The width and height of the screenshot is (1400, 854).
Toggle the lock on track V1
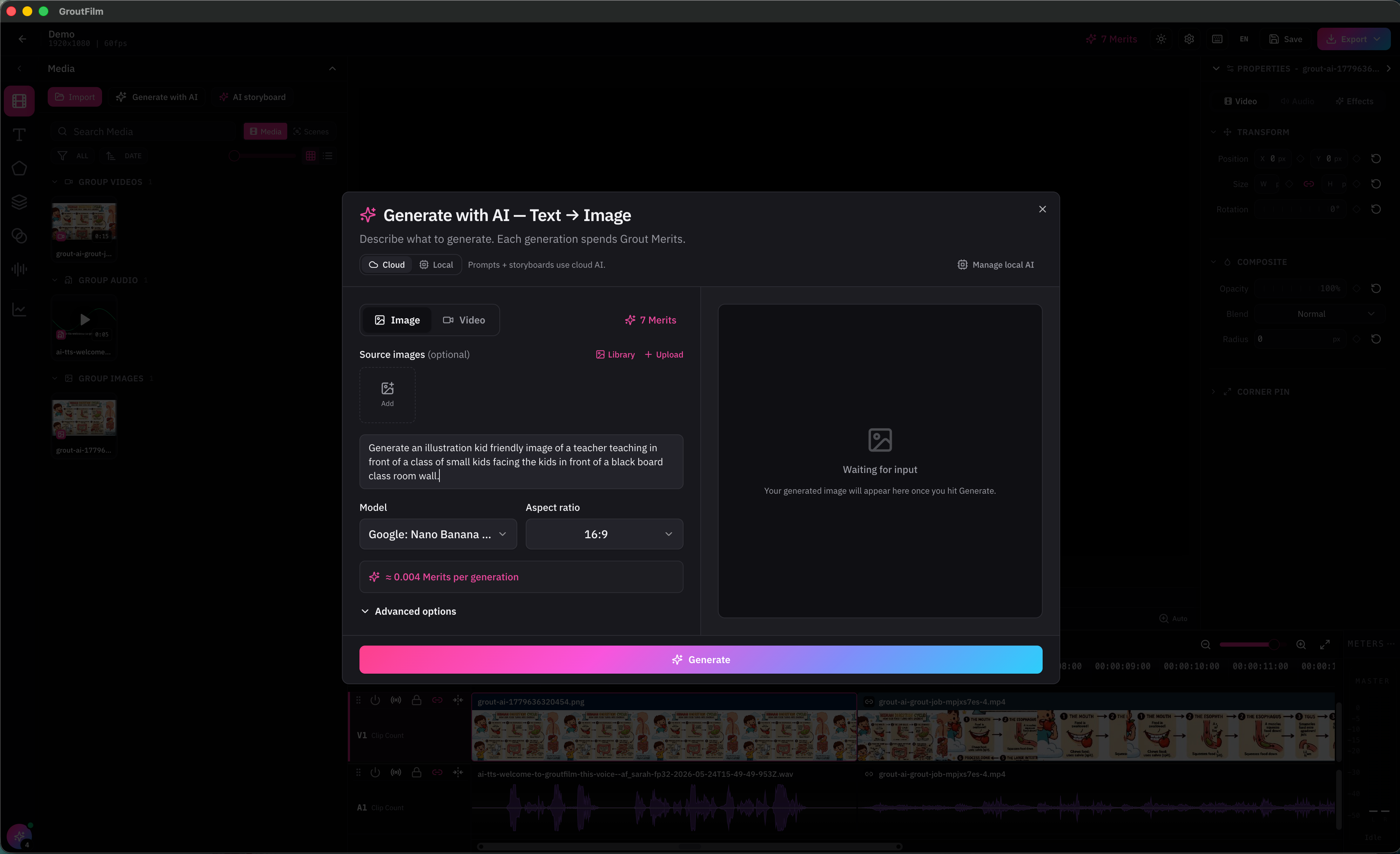[x=417, y=700]
